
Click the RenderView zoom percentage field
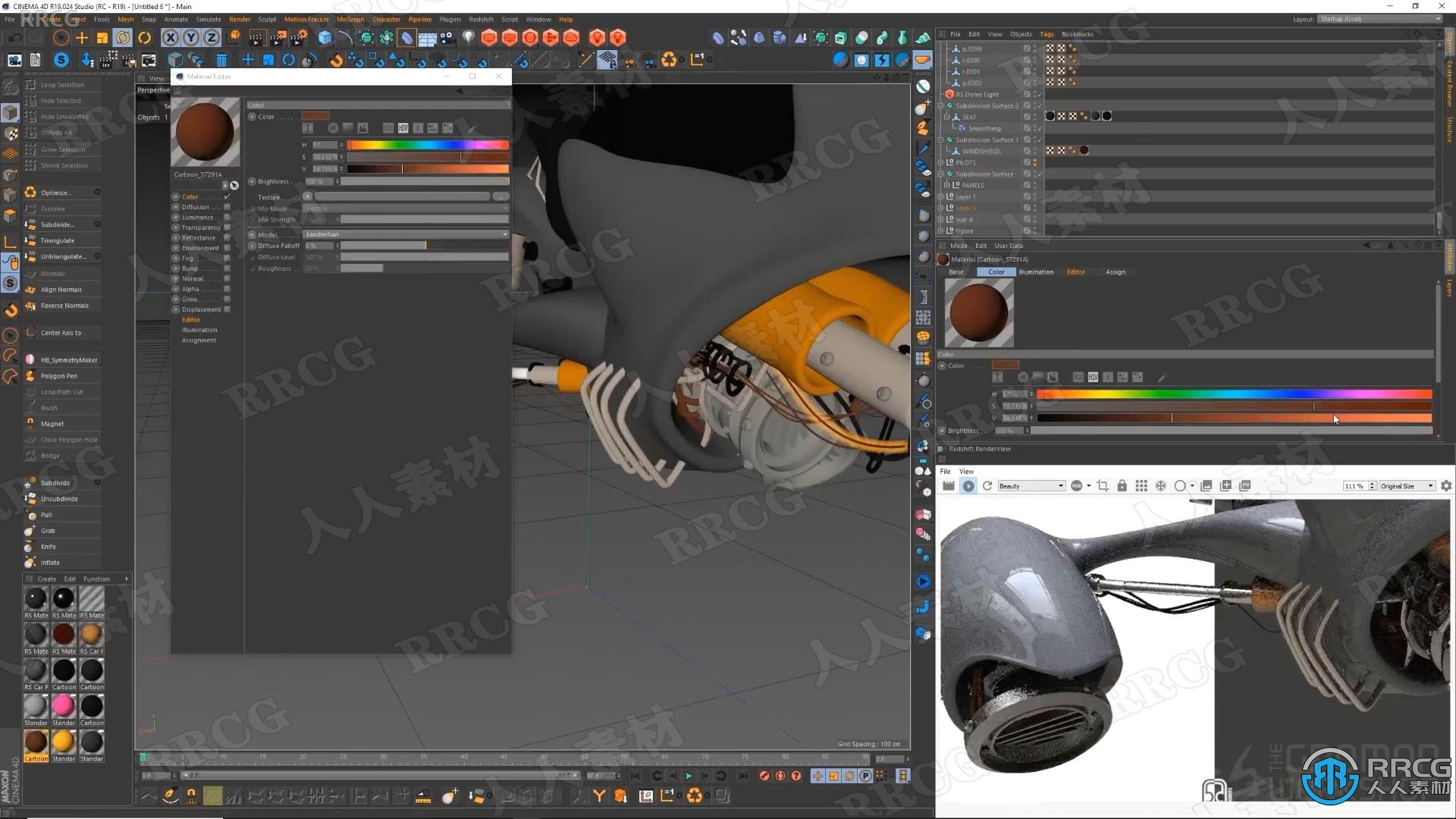coord(1355,486)
